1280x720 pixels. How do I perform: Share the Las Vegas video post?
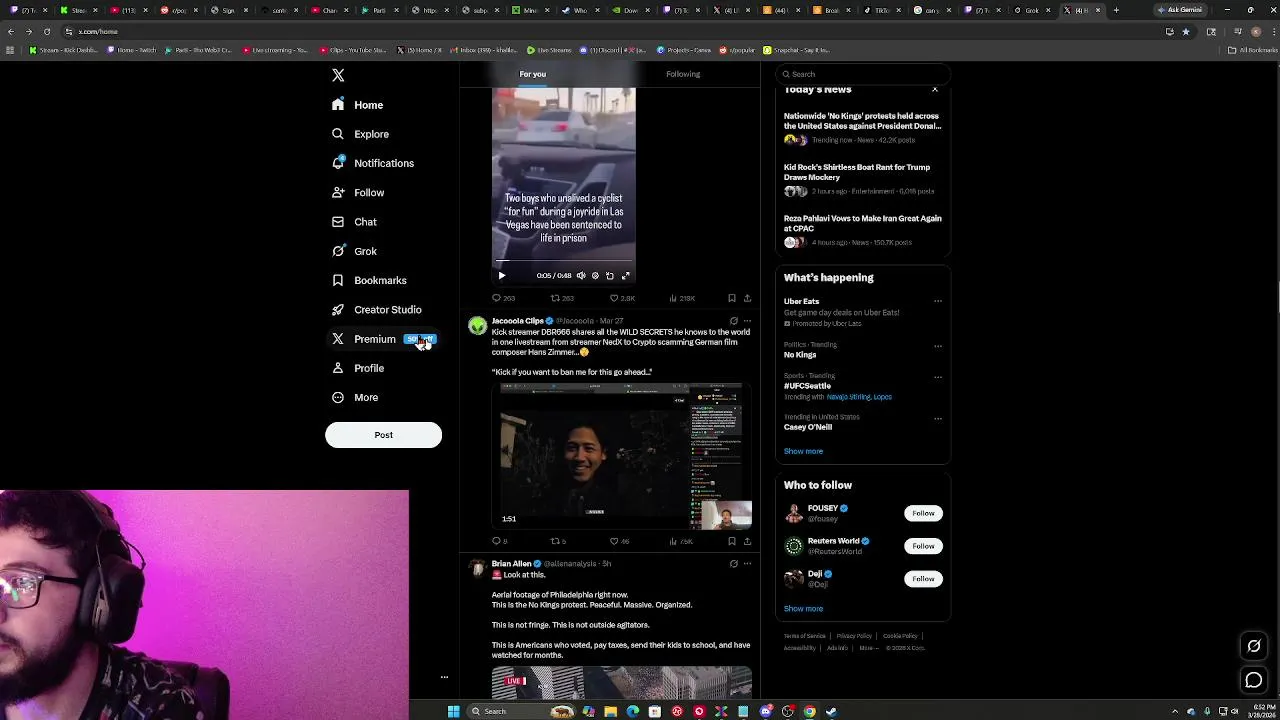[x=747, y=298]
